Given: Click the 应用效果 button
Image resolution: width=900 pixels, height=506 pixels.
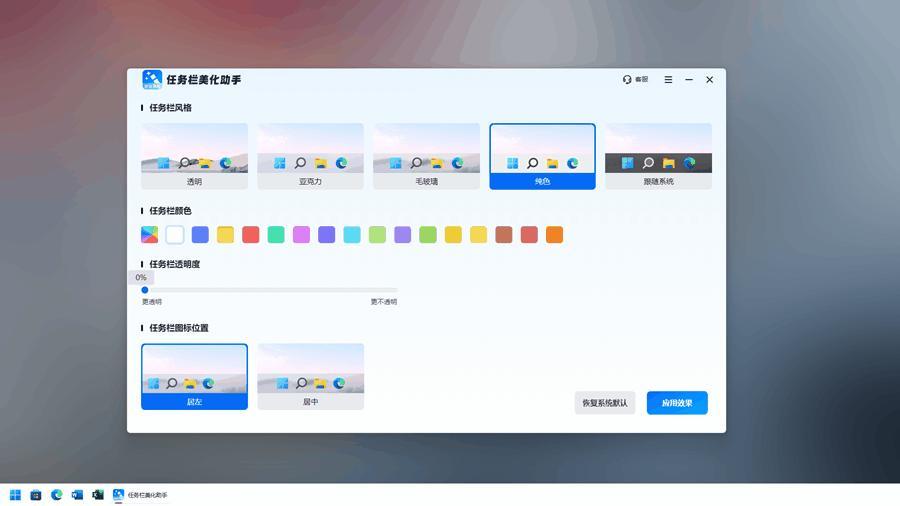Looking at the screenshot, I should click(677, 403).
